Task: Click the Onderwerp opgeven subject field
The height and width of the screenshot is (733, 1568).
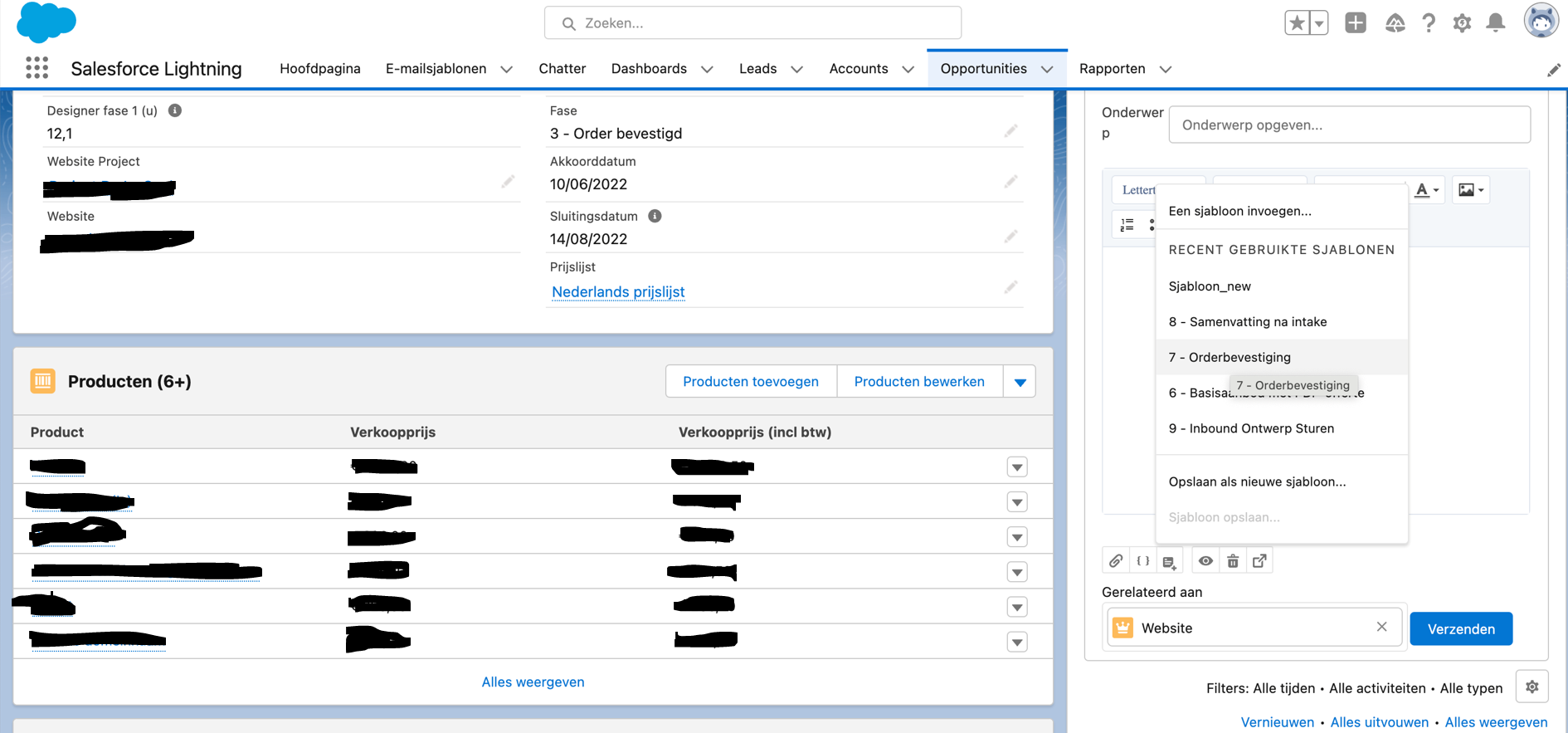Action: coord(1349,125)
